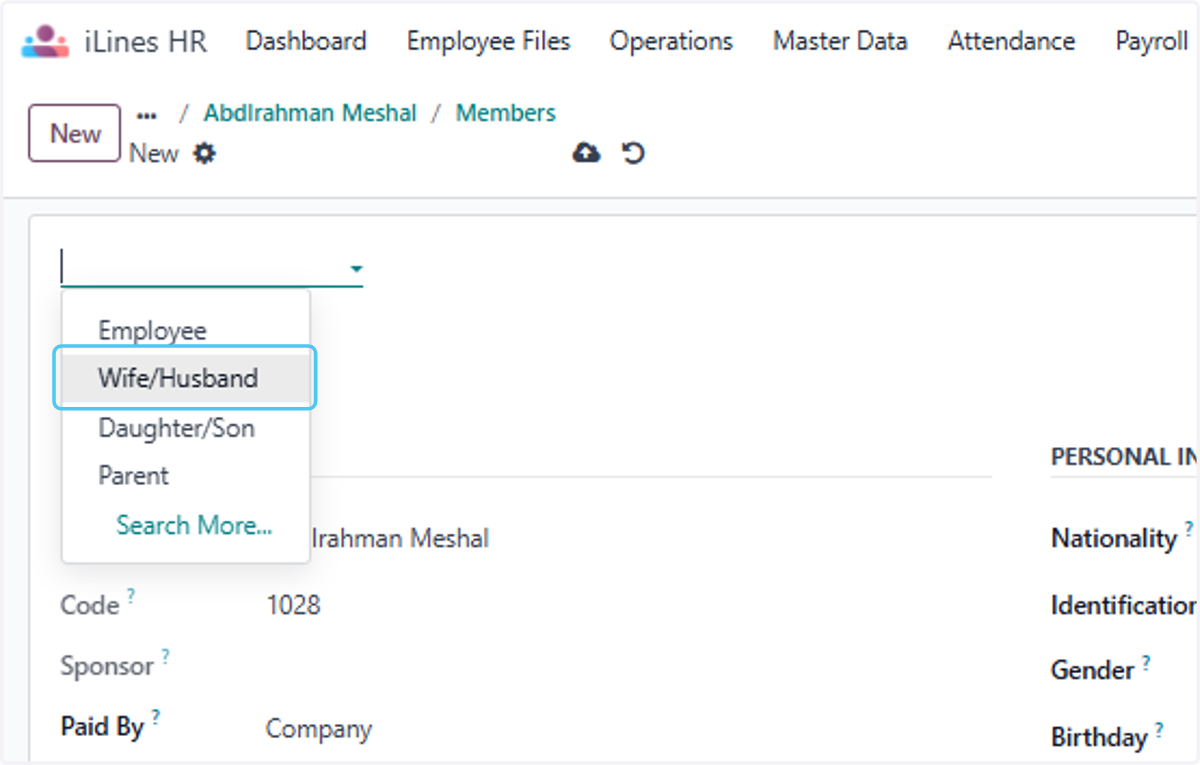Open the Attendance menu

1011,41
